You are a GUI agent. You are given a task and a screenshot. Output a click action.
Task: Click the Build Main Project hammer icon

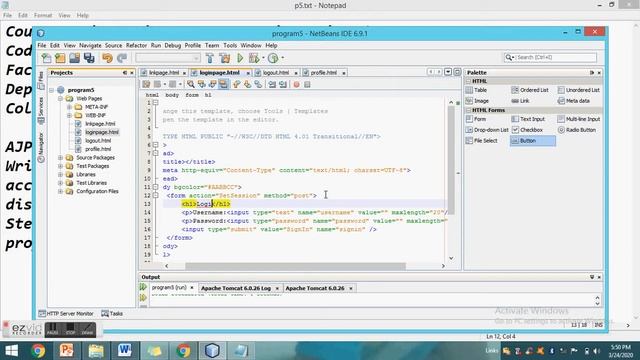click(210, 58)
